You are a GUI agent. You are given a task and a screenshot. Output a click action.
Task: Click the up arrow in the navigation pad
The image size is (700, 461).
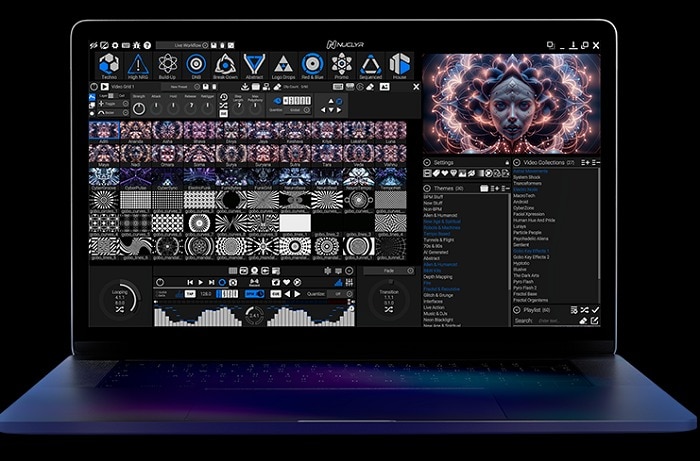pos(331,101)
